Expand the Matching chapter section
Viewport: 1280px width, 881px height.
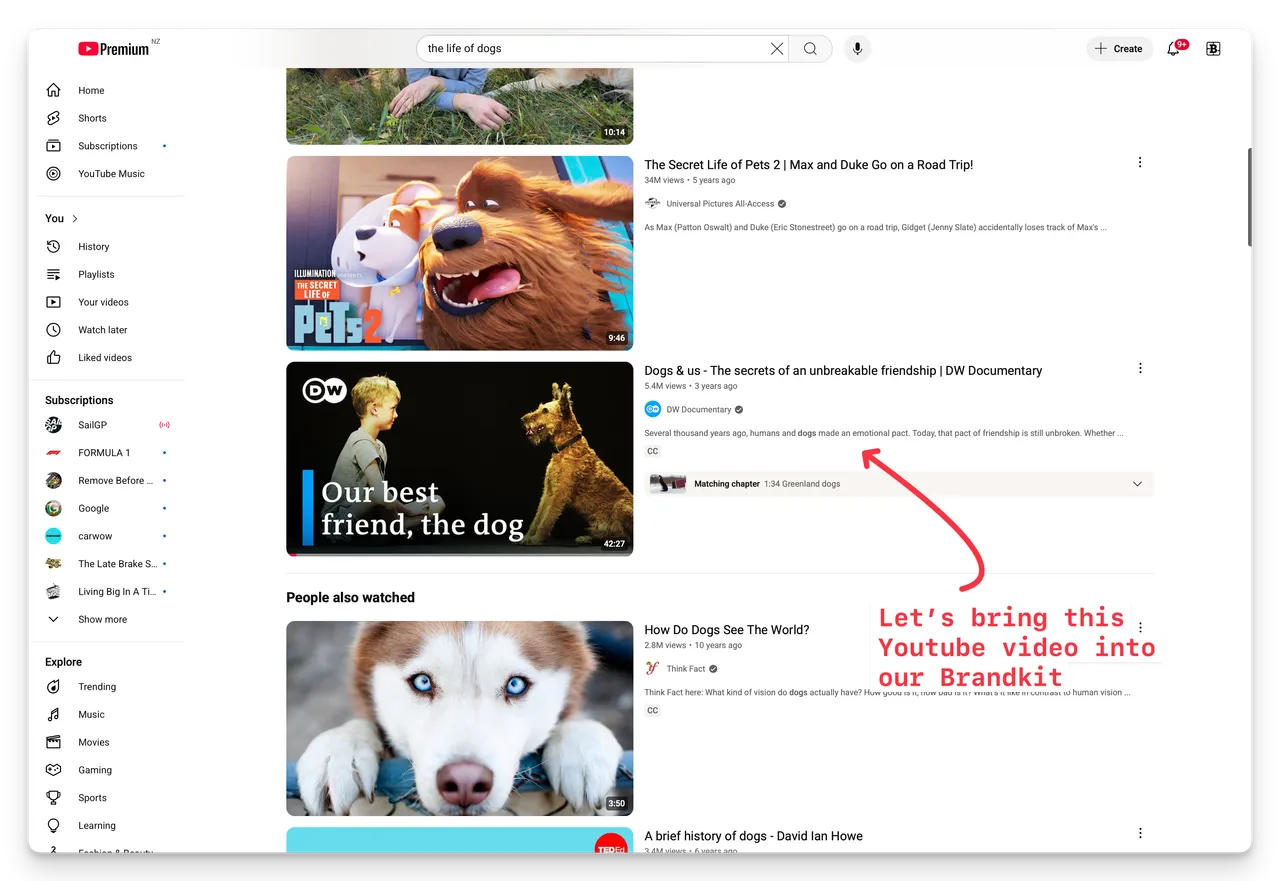click(x=1137, y=484)
